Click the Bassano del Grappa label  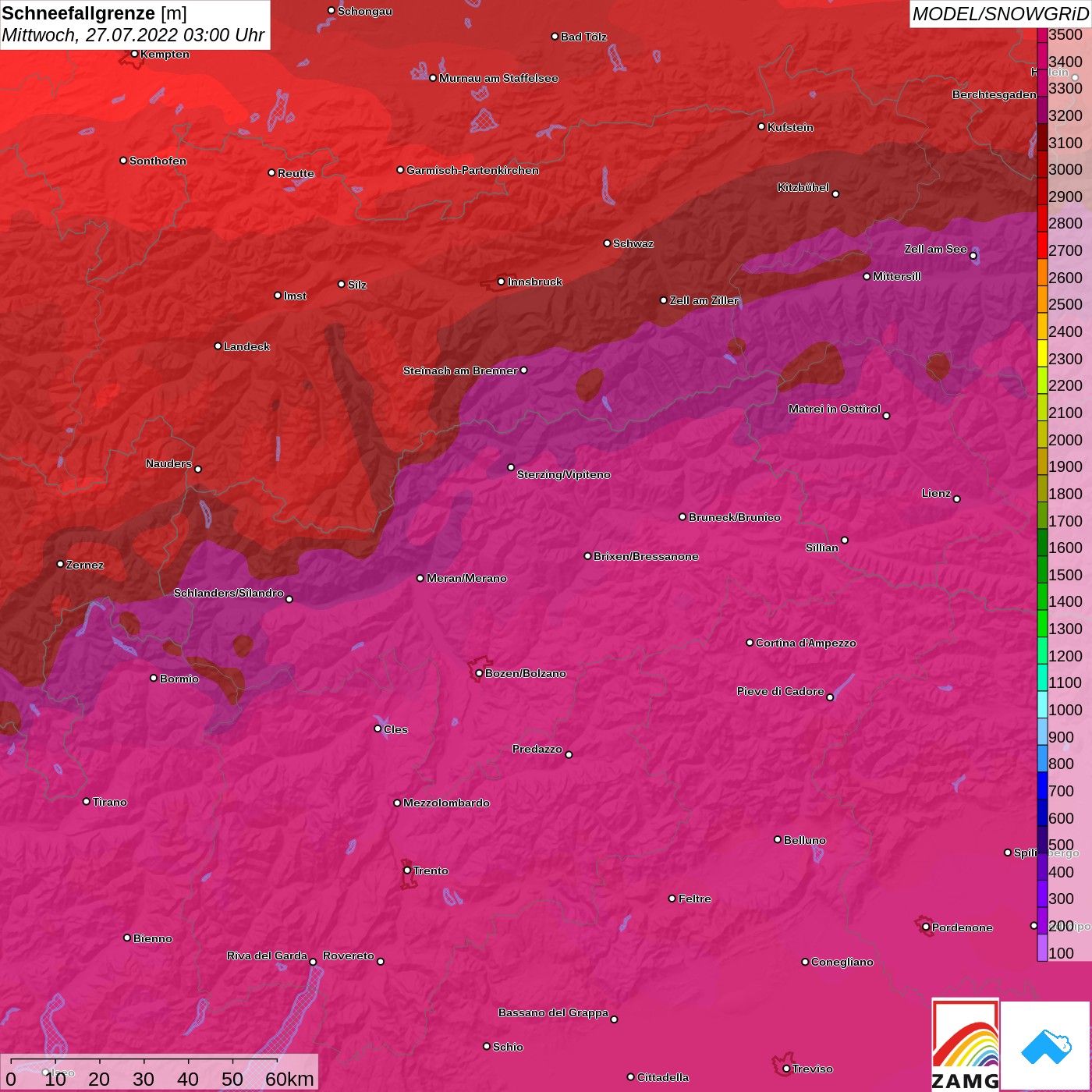553,1012
